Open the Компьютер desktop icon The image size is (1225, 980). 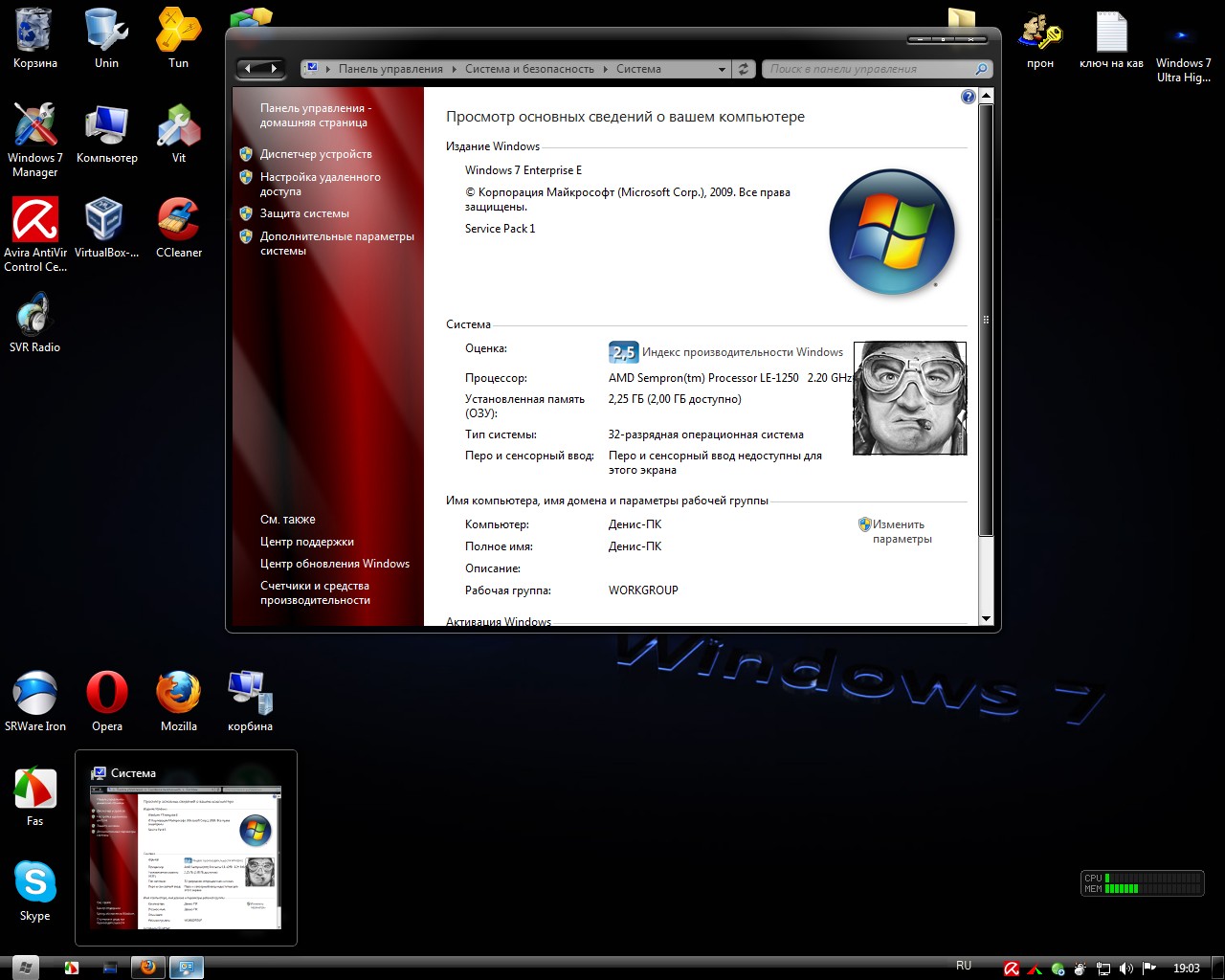pos(106,133)
